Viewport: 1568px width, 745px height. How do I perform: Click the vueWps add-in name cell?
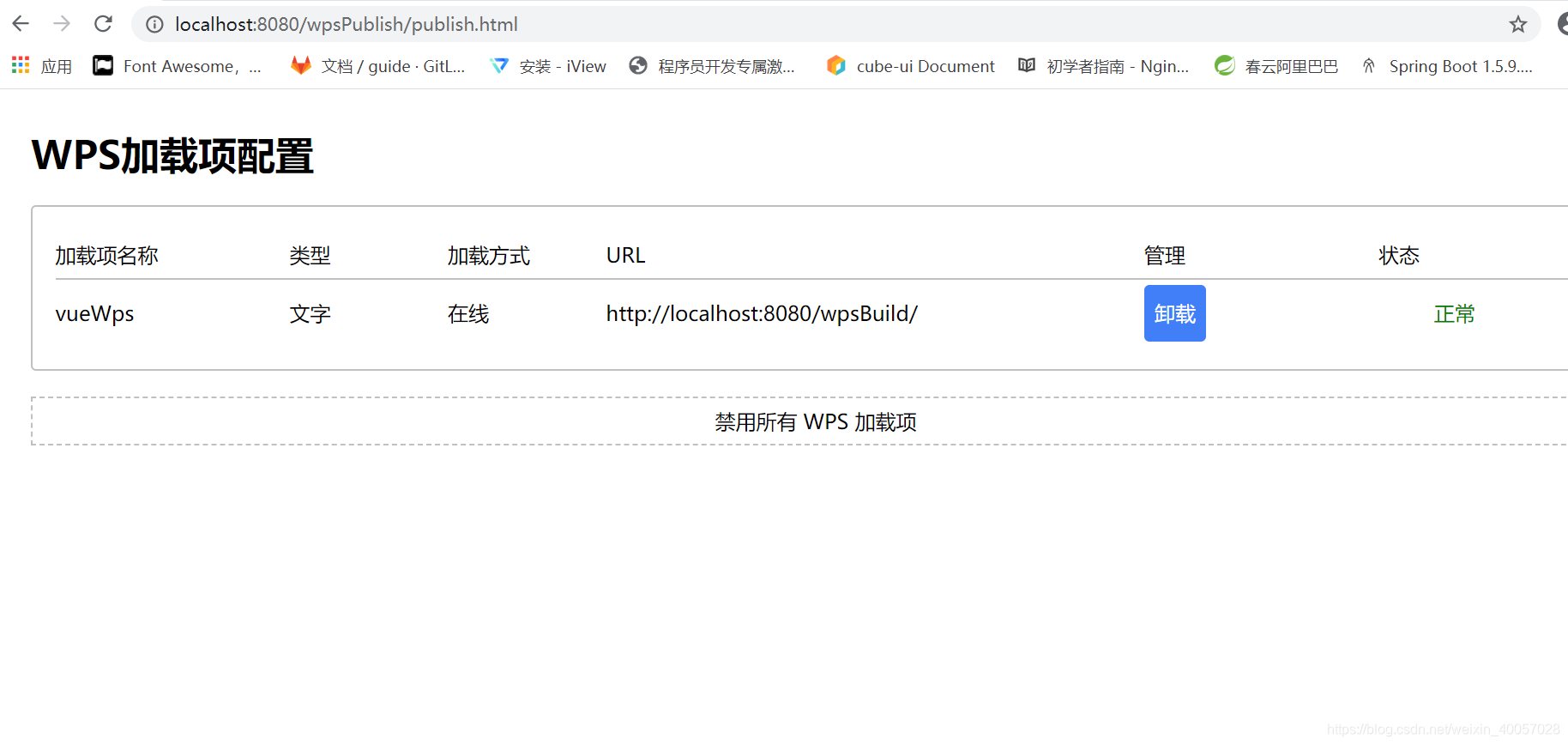[x=95, y=314]
